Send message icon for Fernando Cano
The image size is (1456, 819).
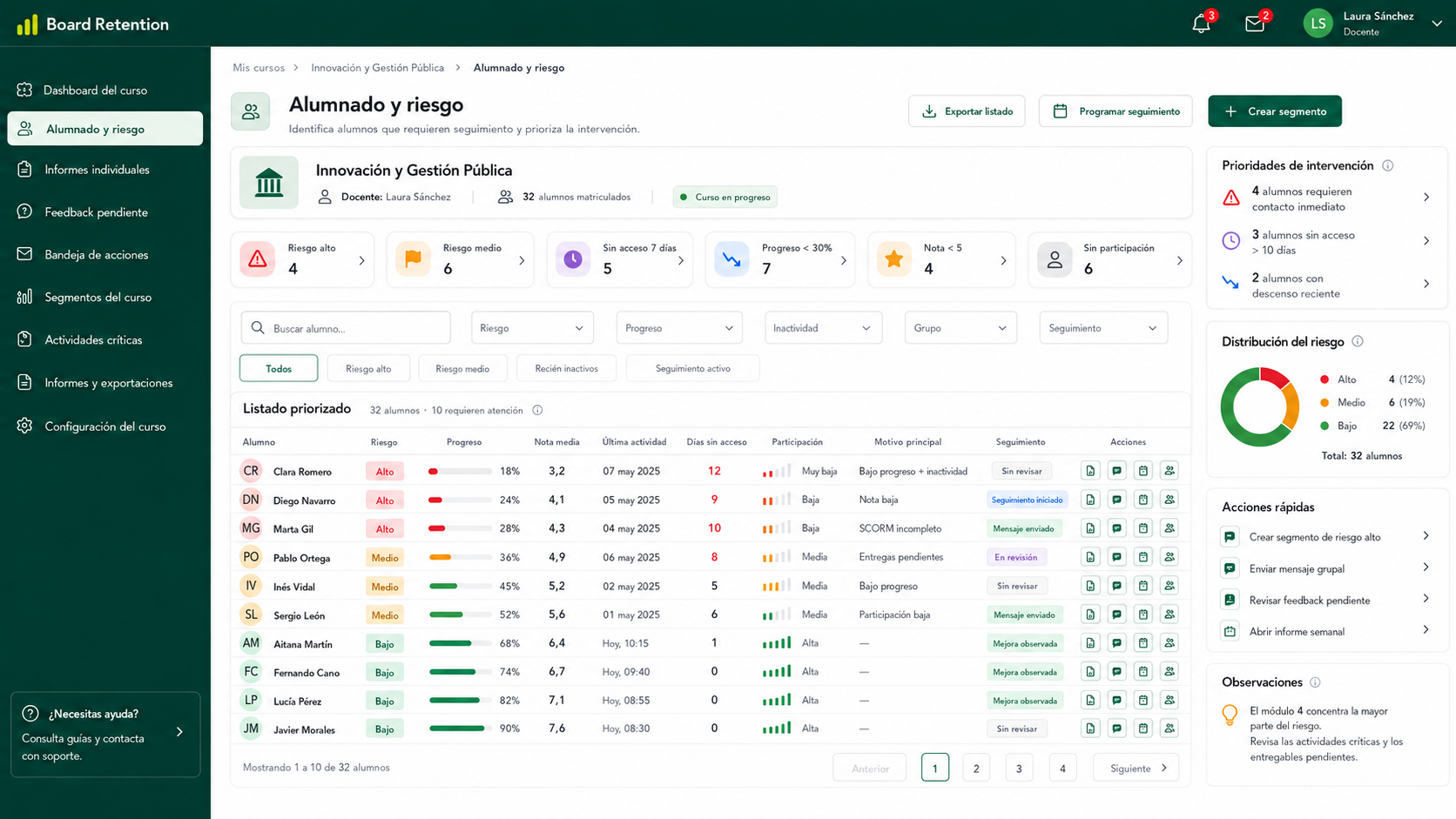point(1116,672)
